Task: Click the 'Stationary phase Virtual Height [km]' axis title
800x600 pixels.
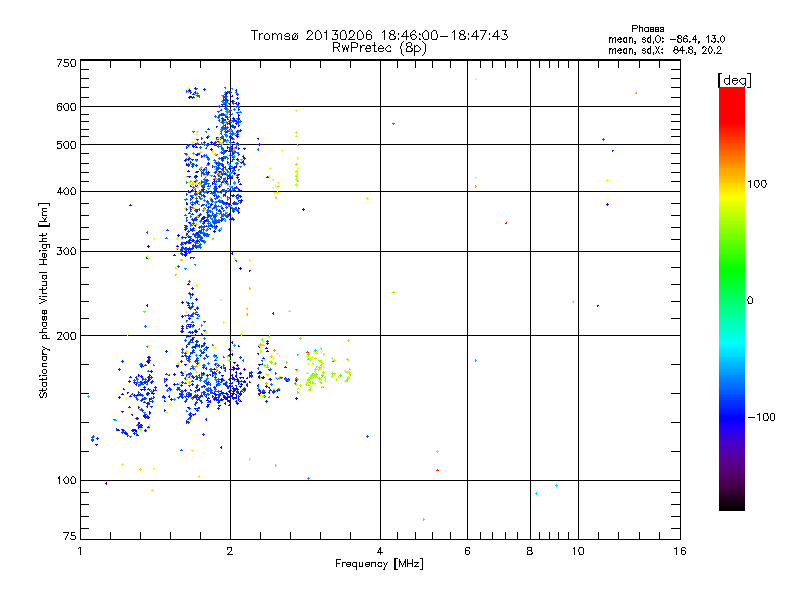Action: (x=44, y=300)
